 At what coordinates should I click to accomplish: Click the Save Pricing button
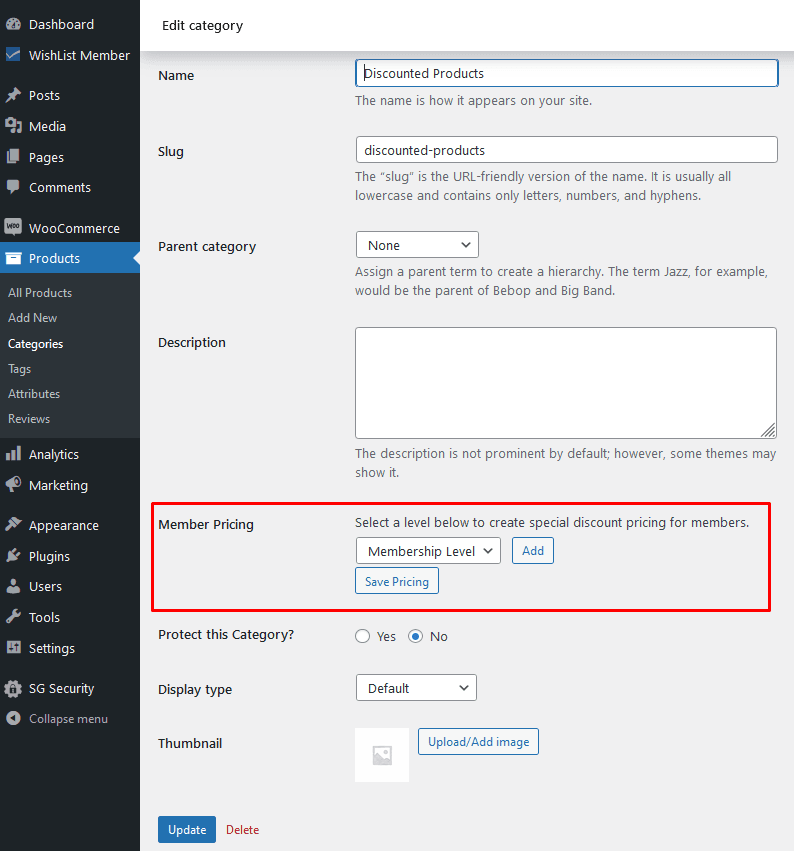[397, 581]
